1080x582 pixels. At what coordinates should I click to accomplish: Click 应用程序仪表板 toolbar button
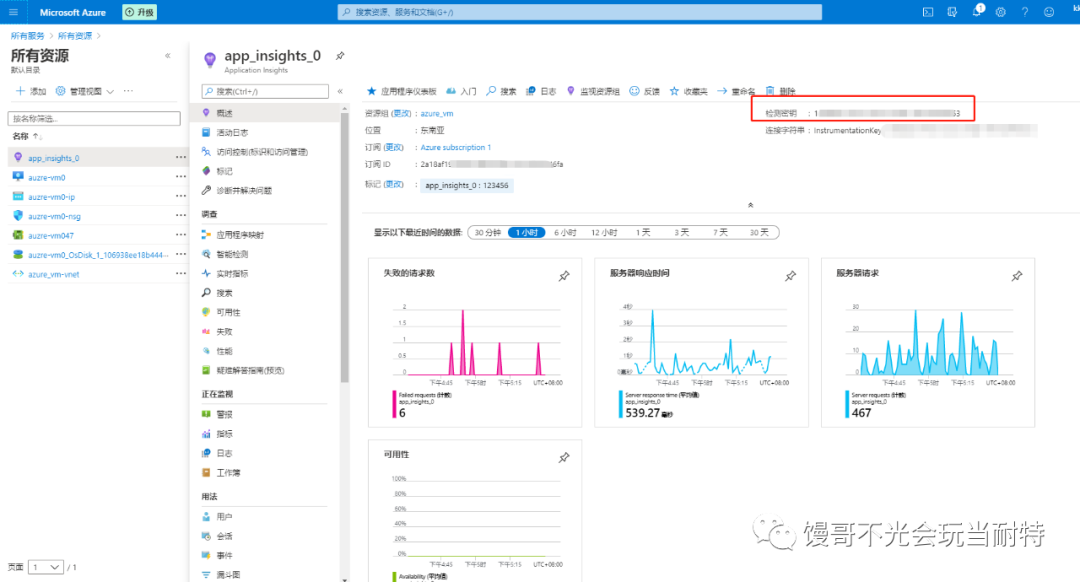402,91
